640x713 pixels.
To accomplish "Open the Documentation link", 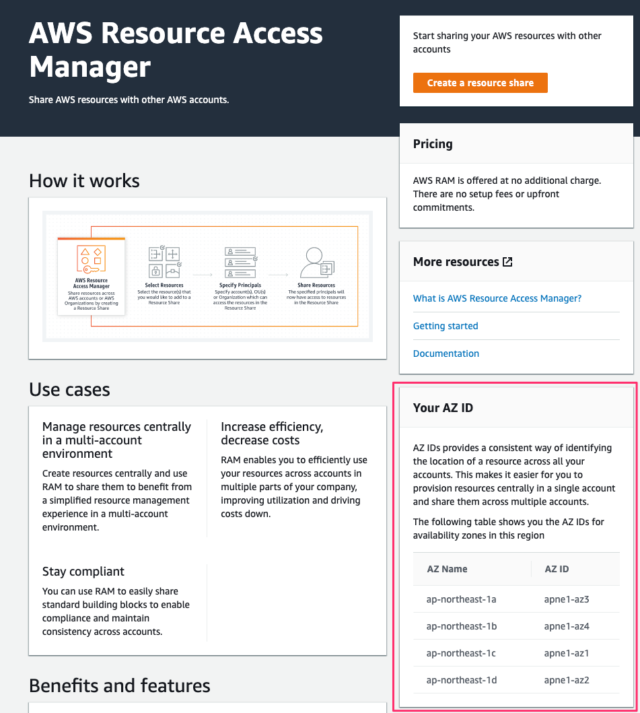I will tap(446, 353).
